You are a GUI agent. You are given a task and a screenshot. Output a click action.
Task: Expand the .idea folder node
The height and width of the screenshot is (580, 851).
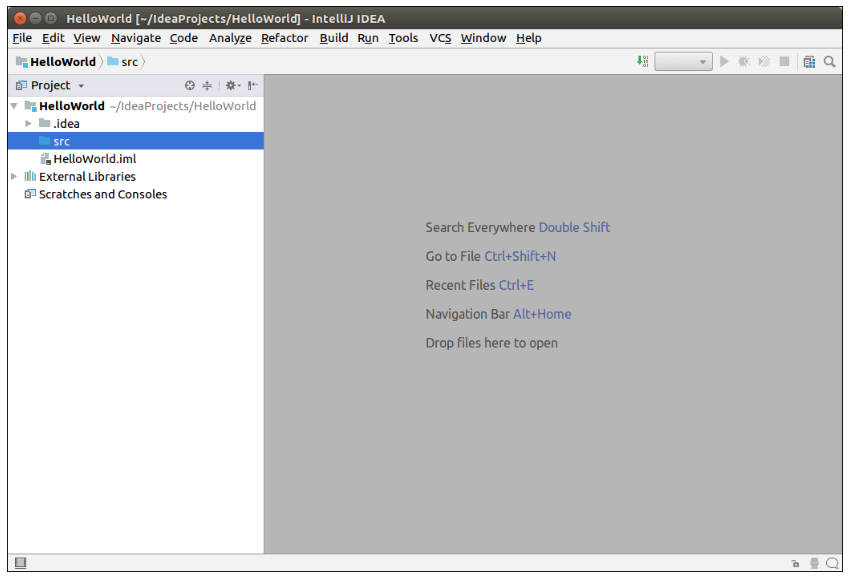[28, 124]
